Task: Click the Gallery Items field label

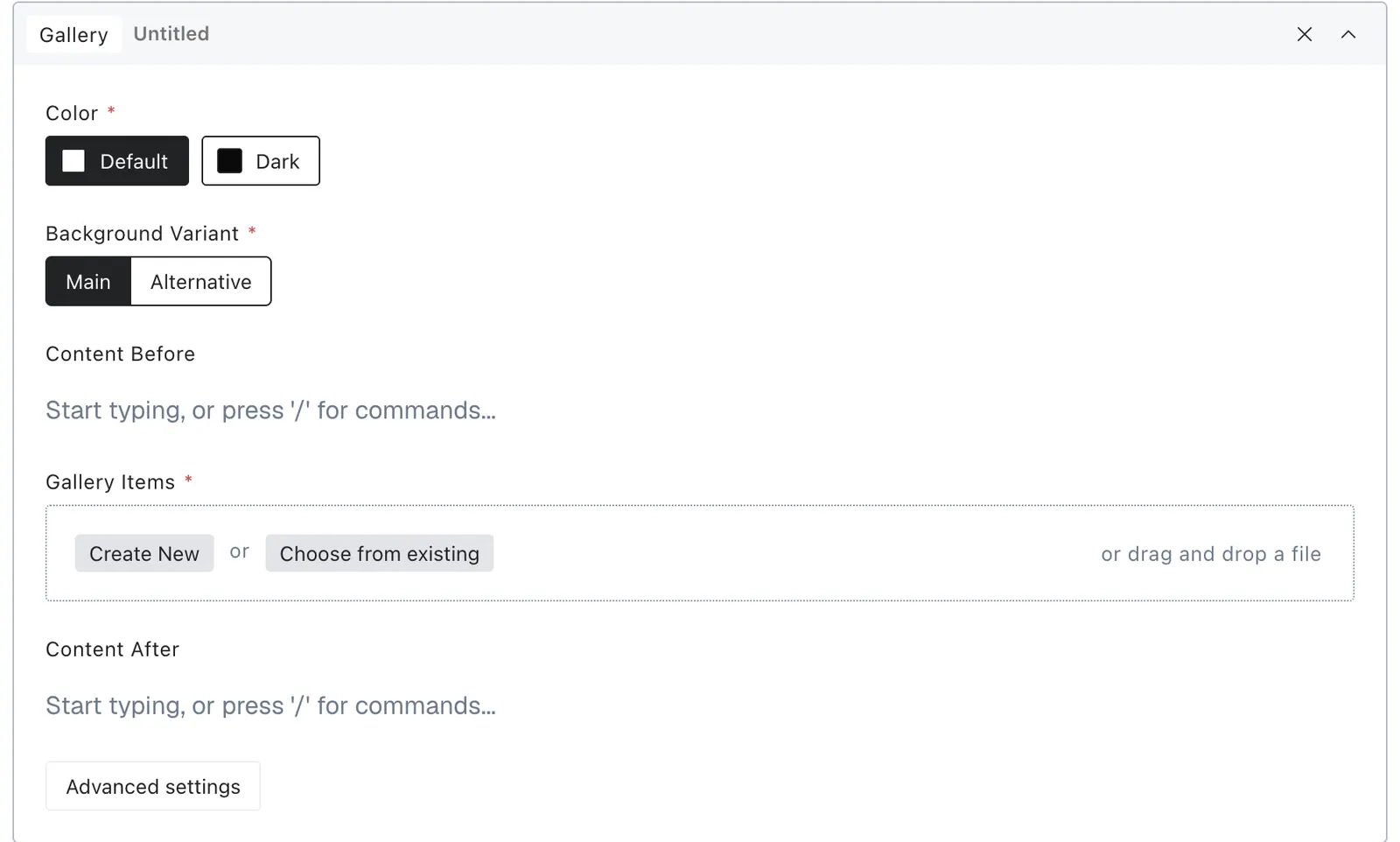Action: coord(110,482)
